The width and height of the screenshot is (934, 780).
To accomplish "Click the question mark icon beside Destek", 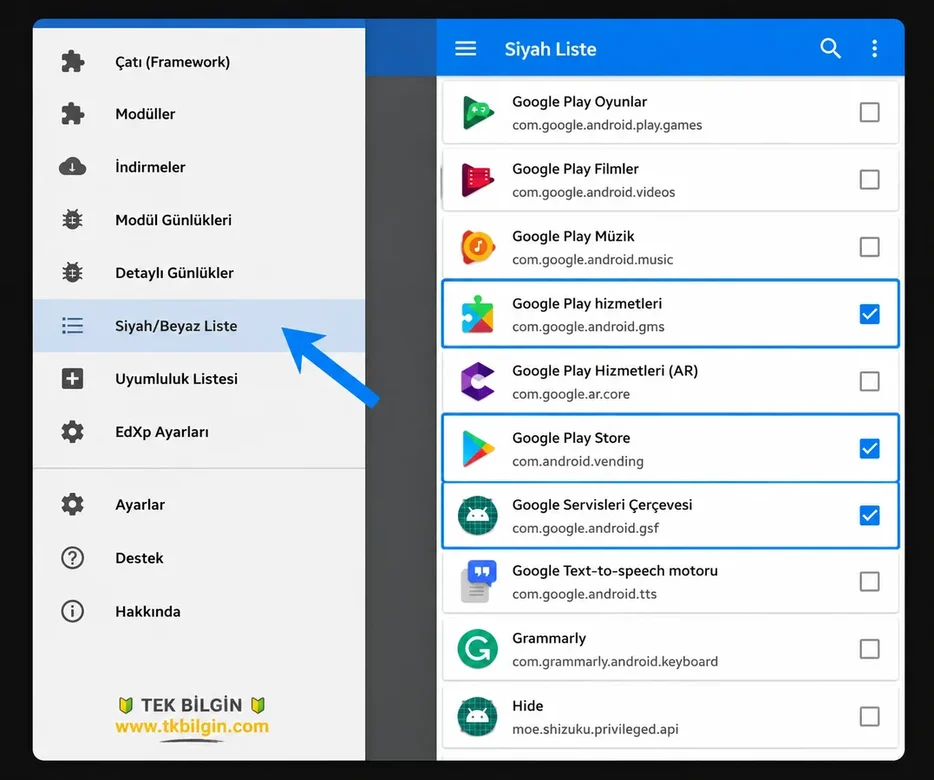I will 73,558.
